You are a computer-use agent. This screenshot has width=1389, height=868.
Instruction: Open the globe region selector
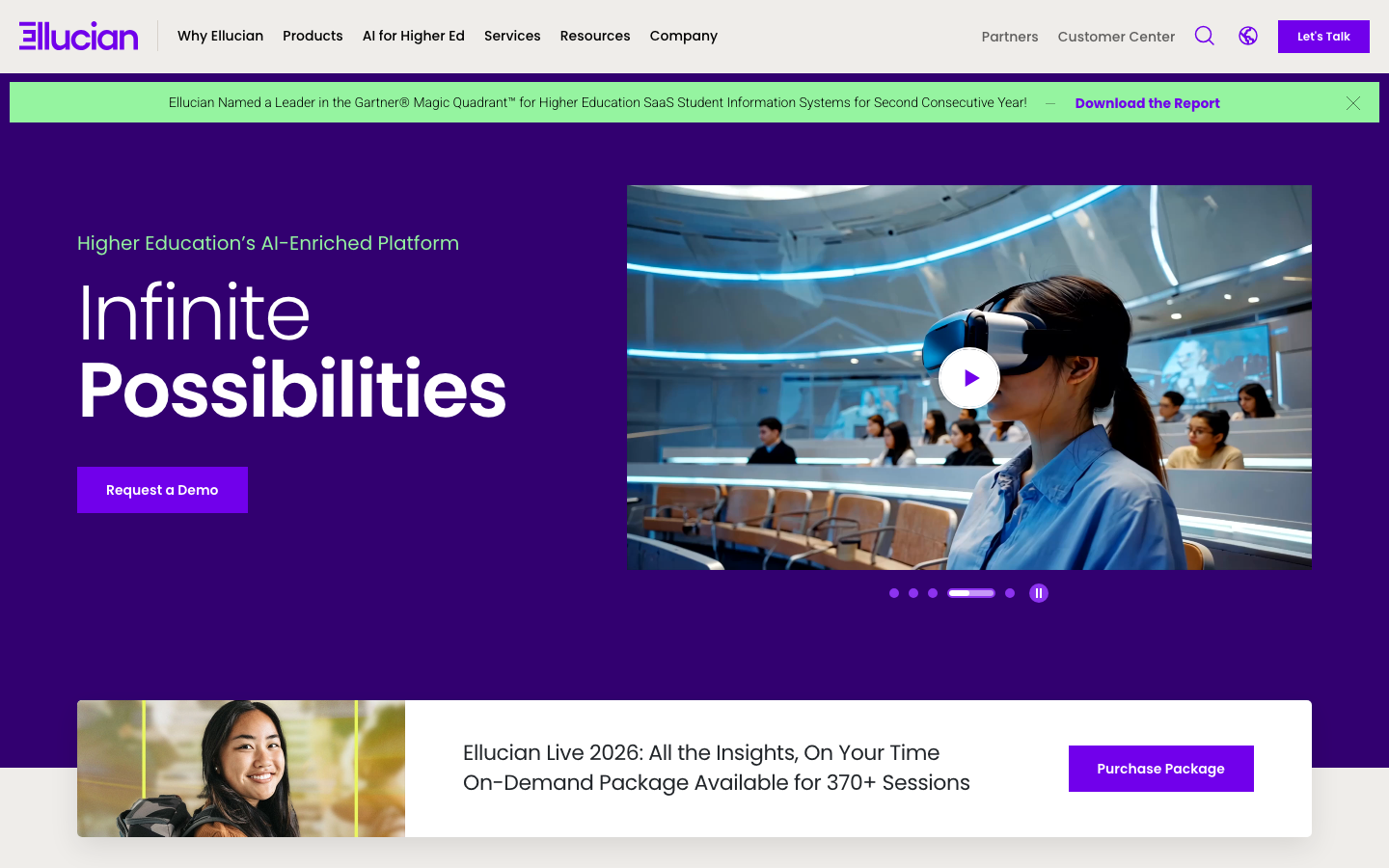(x=1248, y=36)
